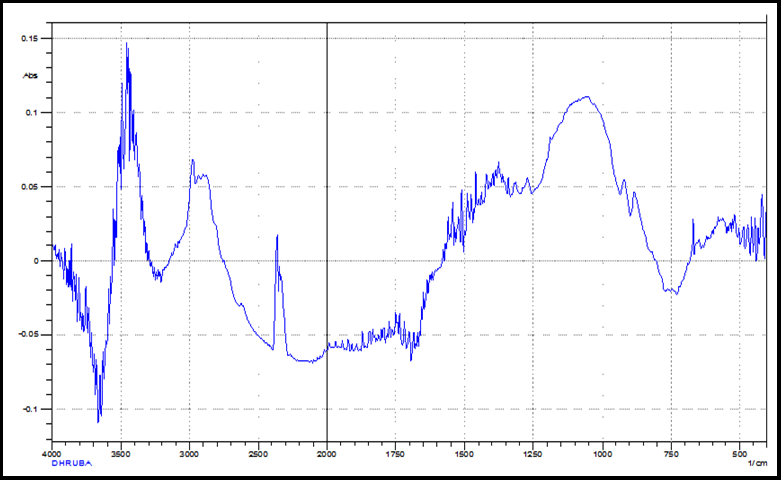Click the sharp peak near 2350 wavenumber

coord(277,237)
